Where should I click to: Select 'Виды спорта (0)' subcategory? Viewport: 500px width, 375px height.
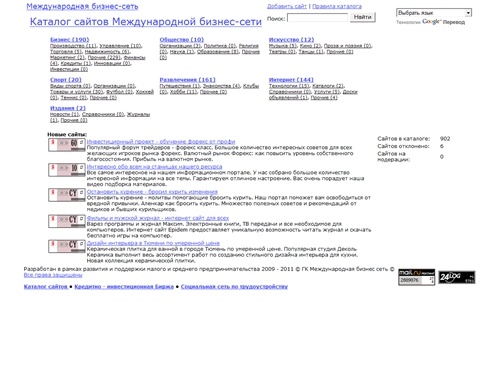[70, 86]
